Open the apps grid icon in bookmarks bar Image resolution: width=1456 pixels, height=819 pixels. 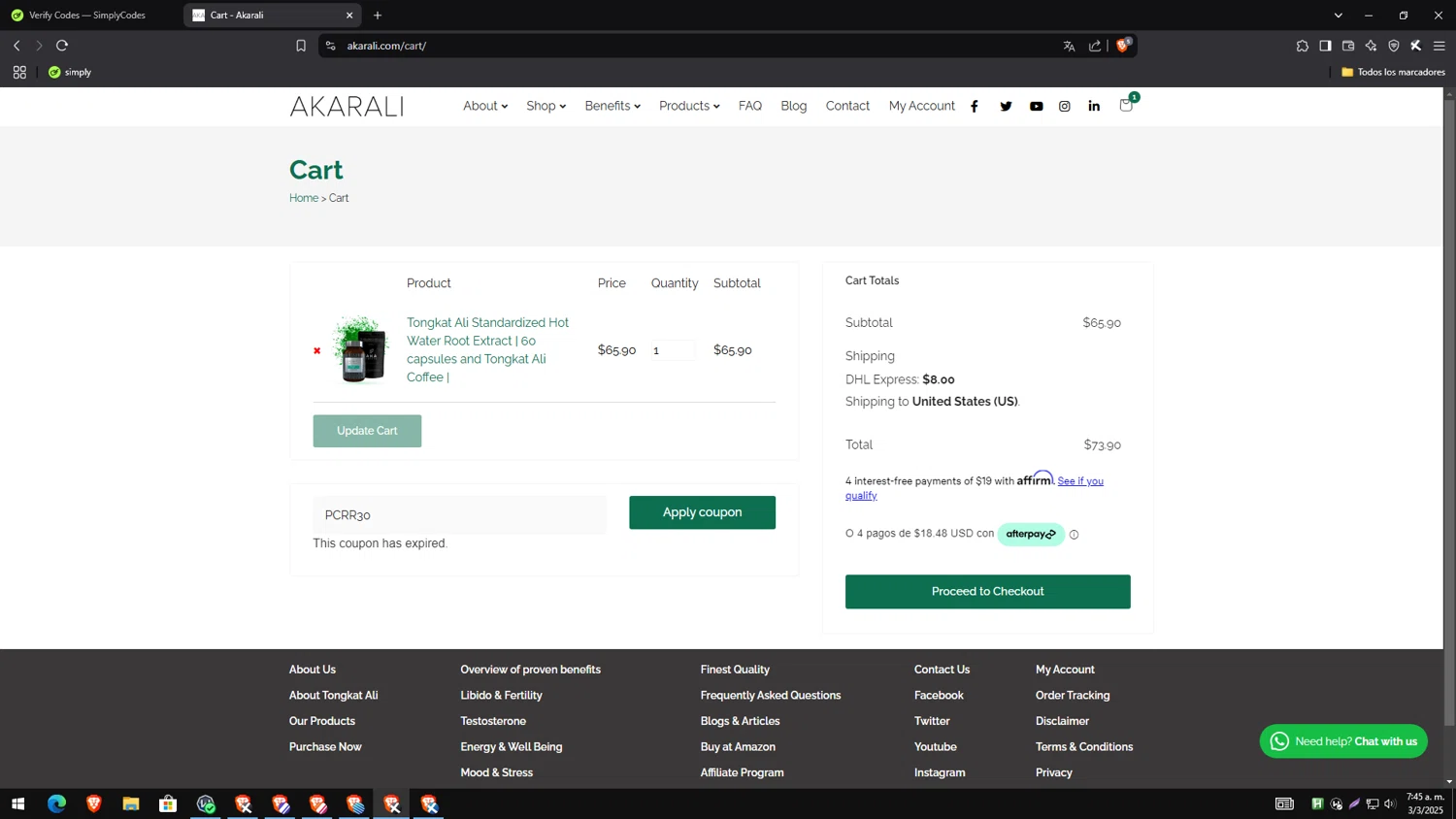19,72
